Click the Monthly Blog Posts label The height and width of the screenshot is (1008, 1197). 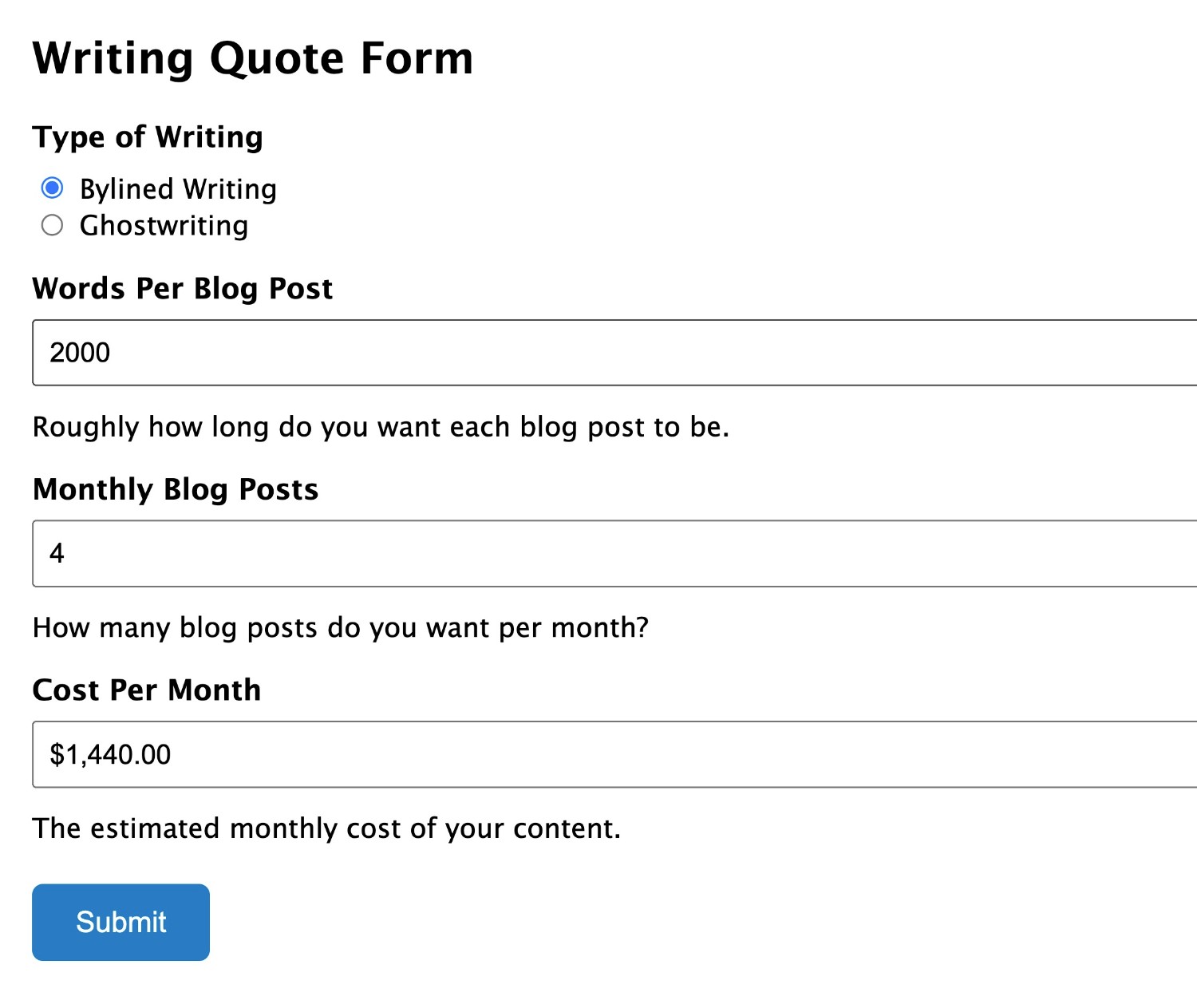pyautogui.click(x=176, y=489)
